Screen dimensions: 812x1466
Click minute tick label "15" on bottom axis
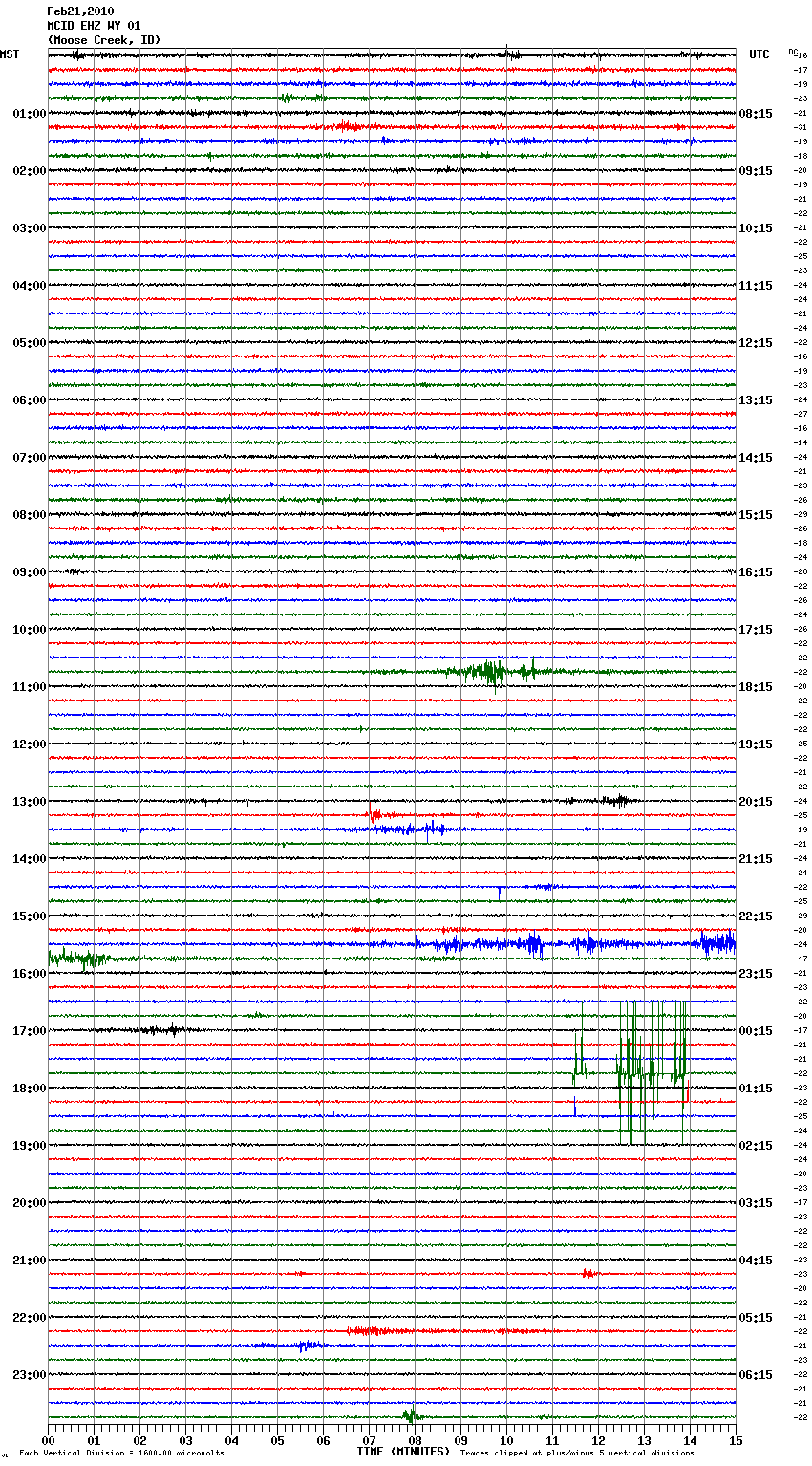736,1440
